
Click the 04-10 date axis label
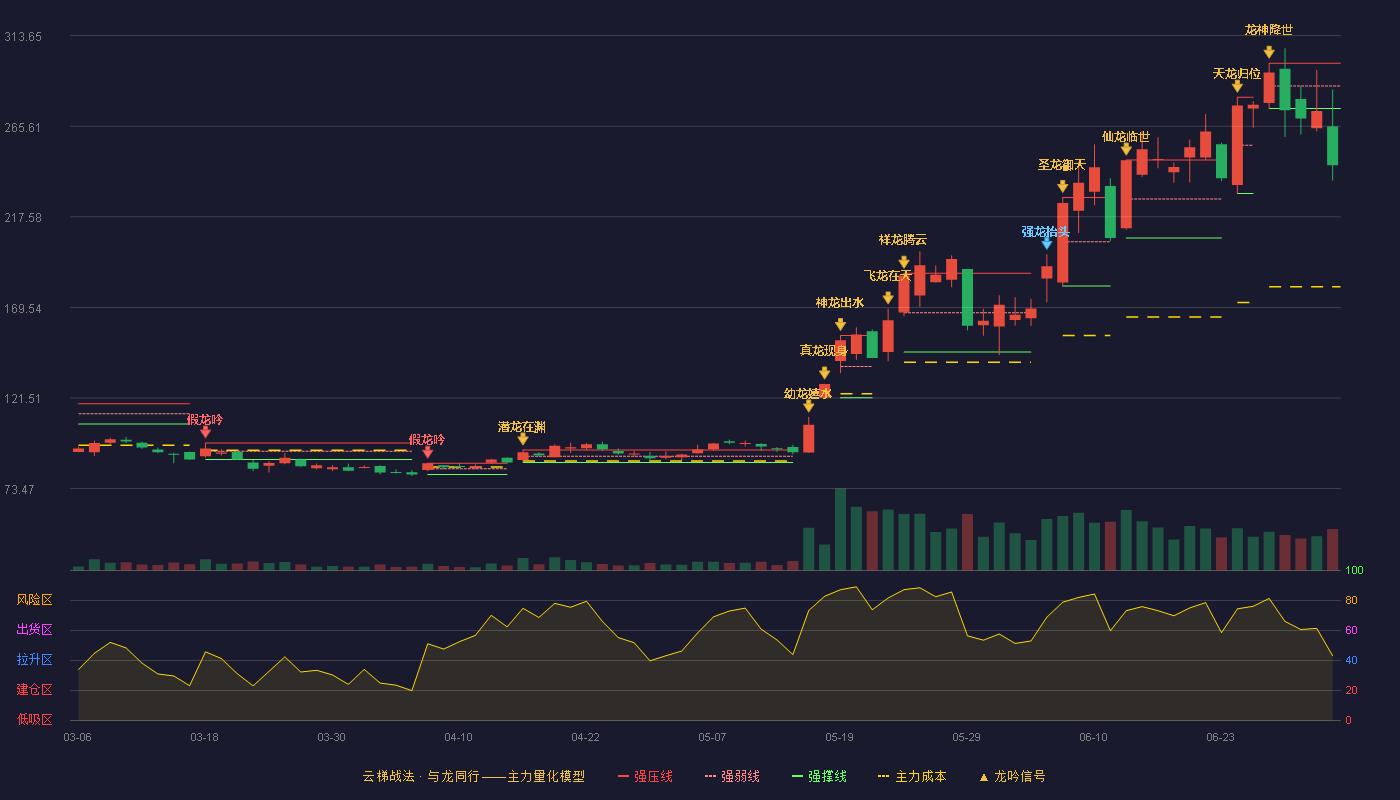458,737
